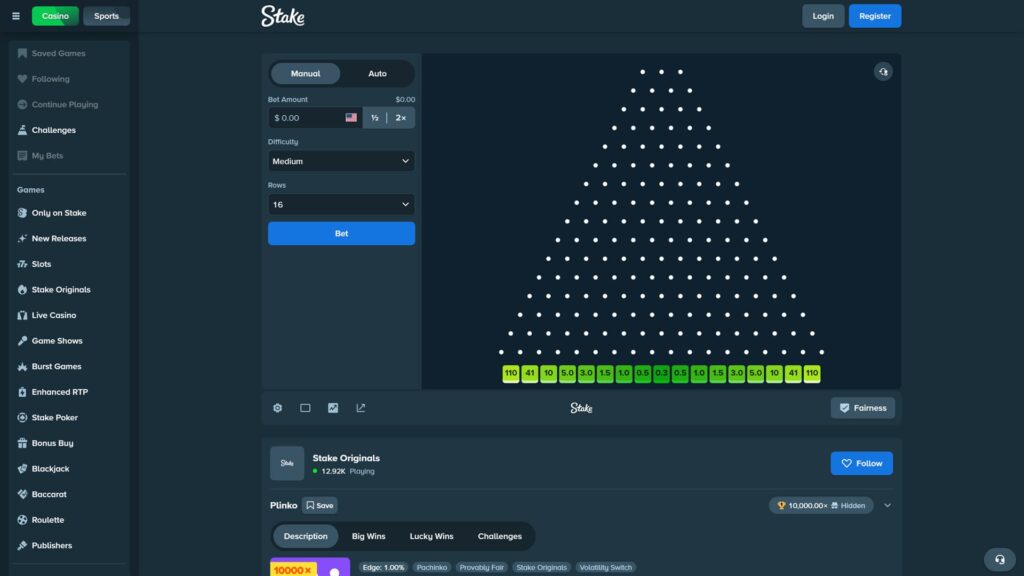Click US dollar flag currency icon
Viewport: 1024px width, 576px height.
351,118
